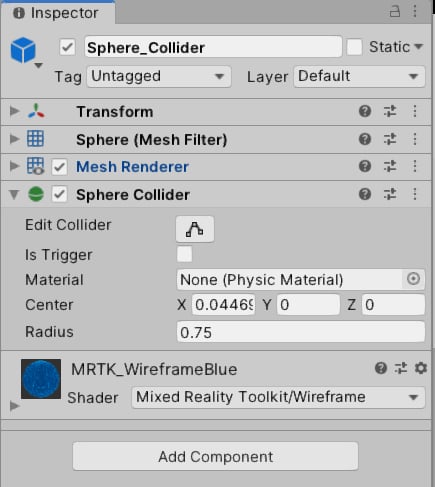
Task: Click the Mesh Renderer icon
Action: point(35,166)
